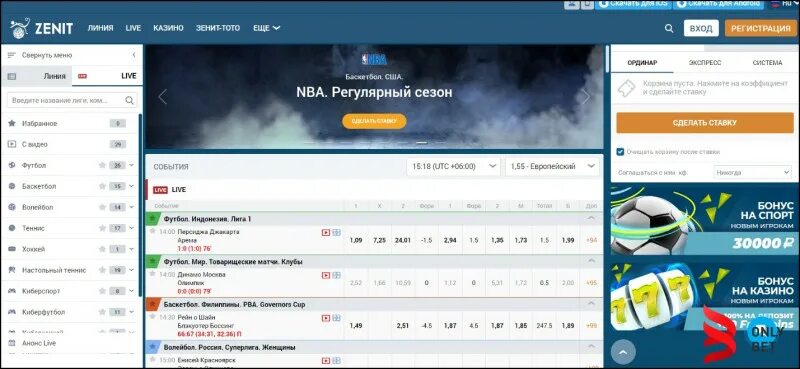
Task: Open the 1,55 - Европейский odds format dropdown
Action: [x=552, y=166]
